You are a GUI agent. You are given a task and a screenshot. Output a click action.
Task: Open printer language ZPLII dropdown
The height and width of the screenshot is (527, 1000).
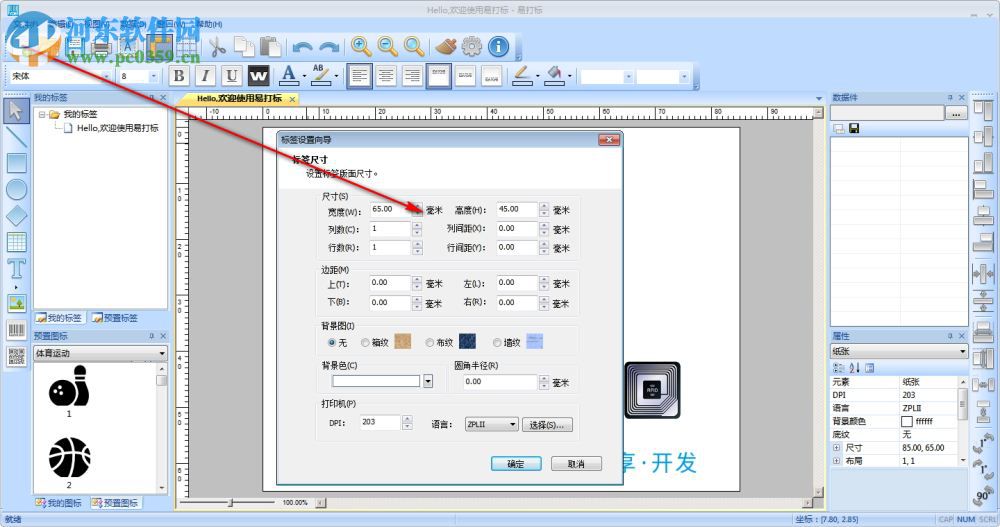491,424
